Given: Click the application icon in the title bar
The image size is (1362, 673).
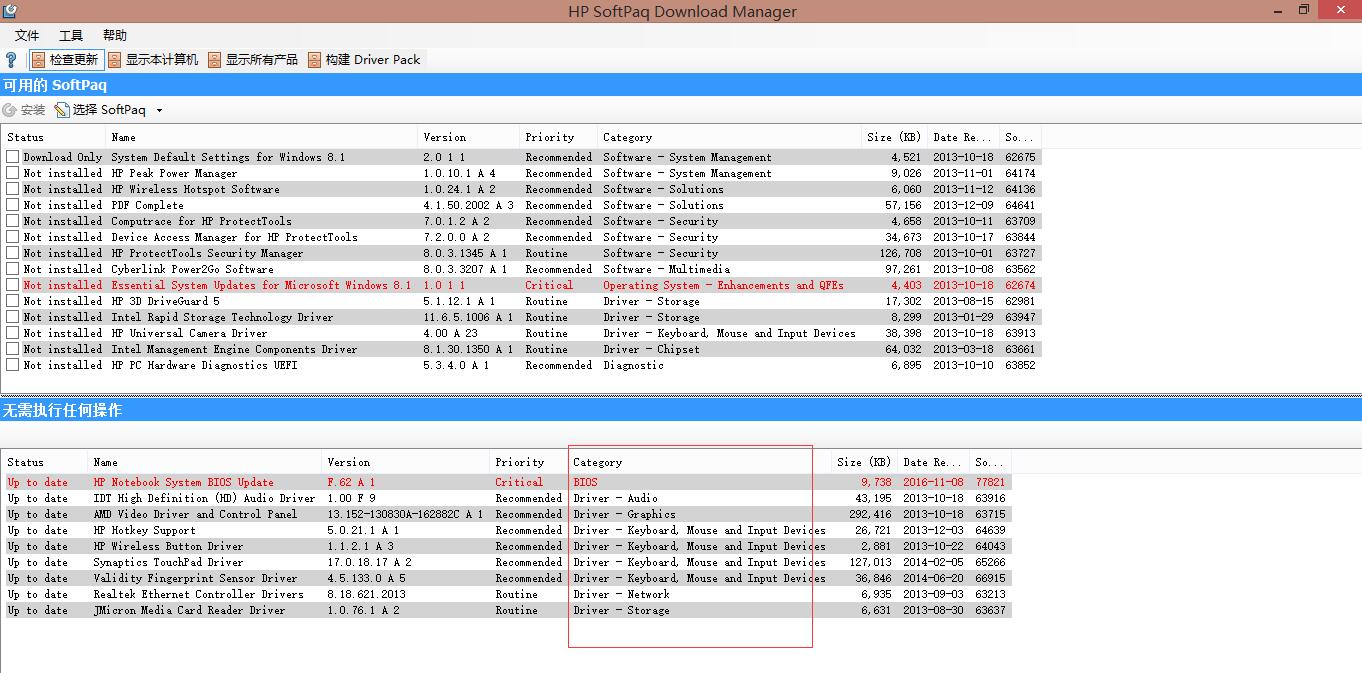Looking at the screenshot, I should tap(9, 11).
